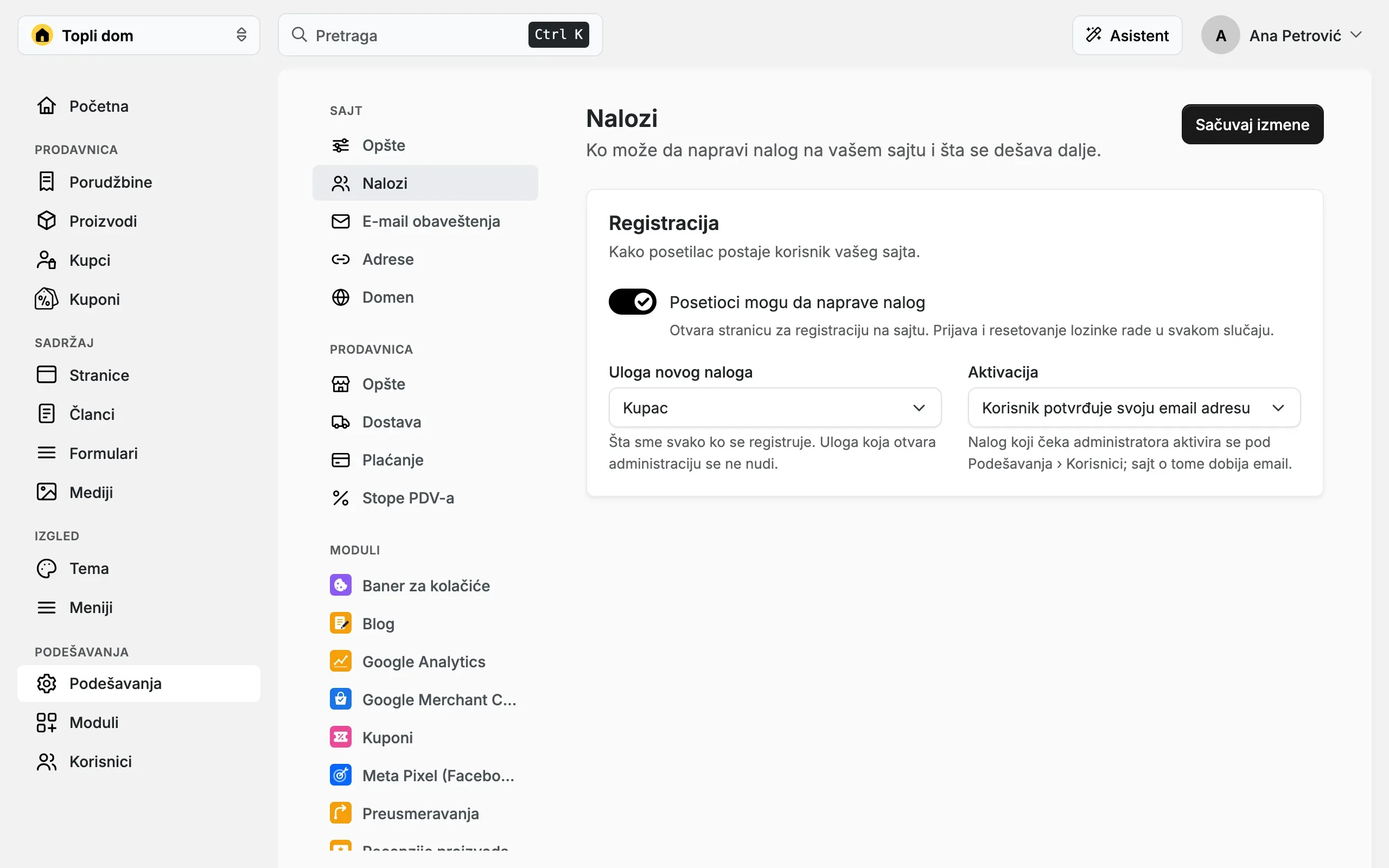Open Porudžbine receipt icon in sidebar
This screenshot has height=868, width=1389.
tap(47, 182)
